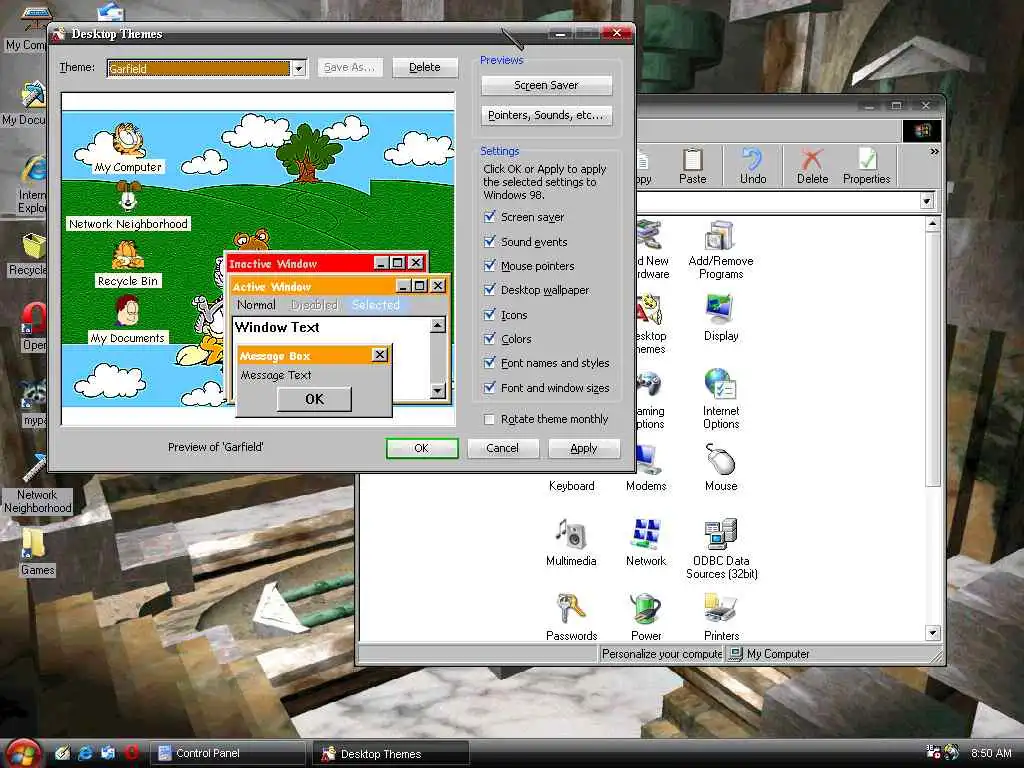Open Add/Remove Programs in Control Panel
Screen dimensions: 1024x768
720,251
